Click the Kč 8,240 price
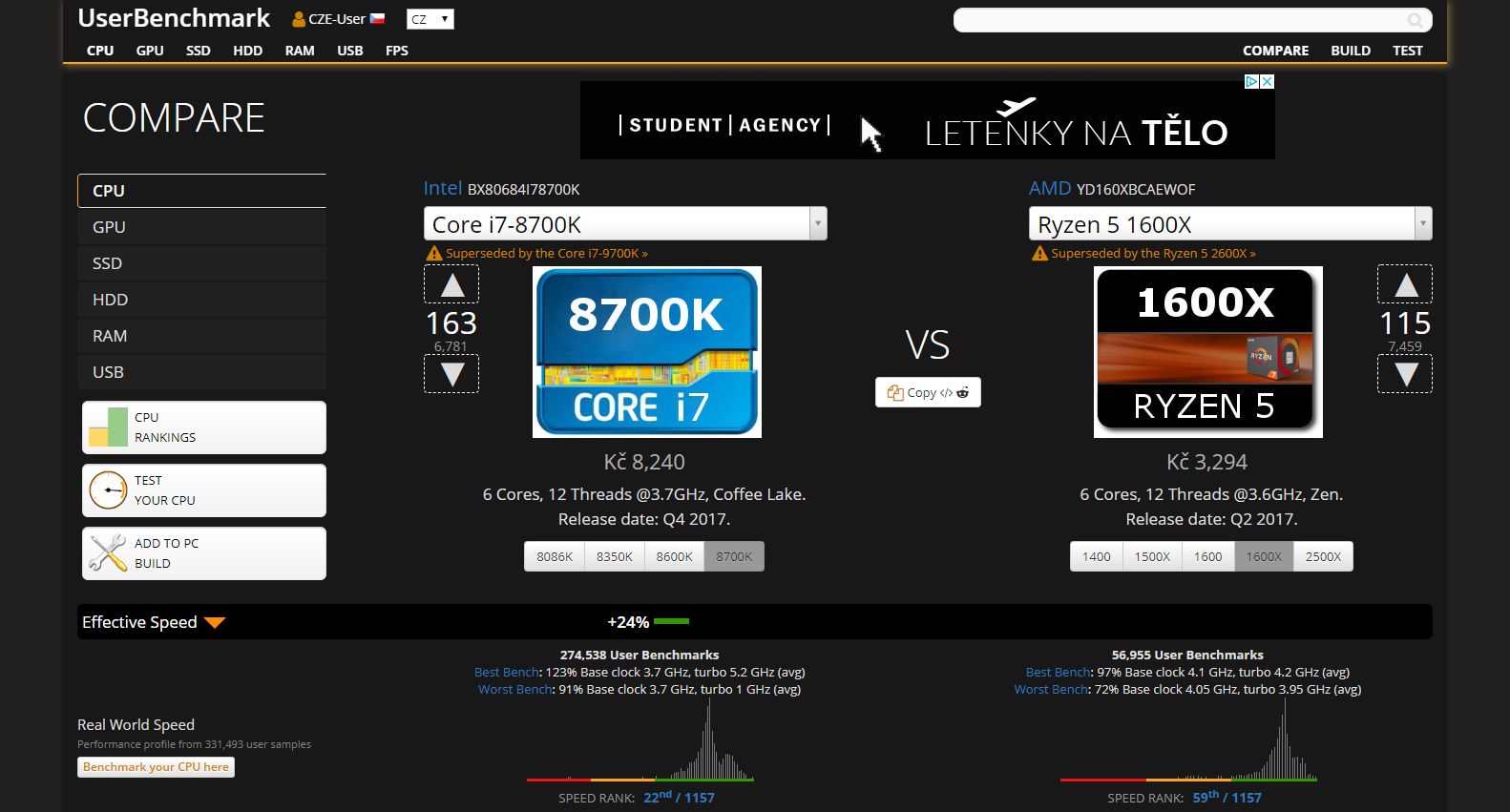1510x812 pixels. click(644, 462)
